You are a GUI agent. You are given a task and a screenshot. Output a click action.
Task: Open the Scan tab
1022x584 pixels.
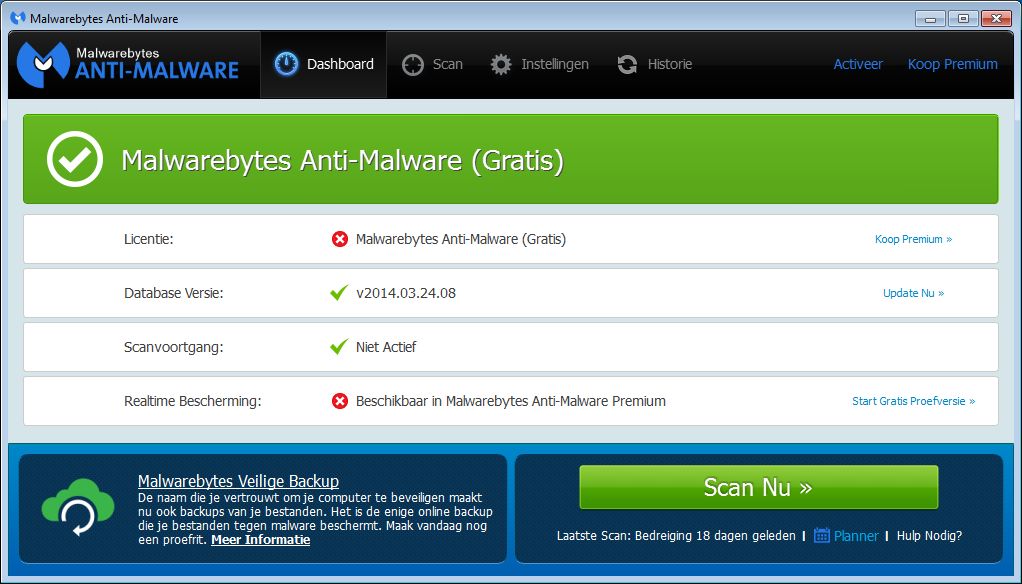coord(433,64)
